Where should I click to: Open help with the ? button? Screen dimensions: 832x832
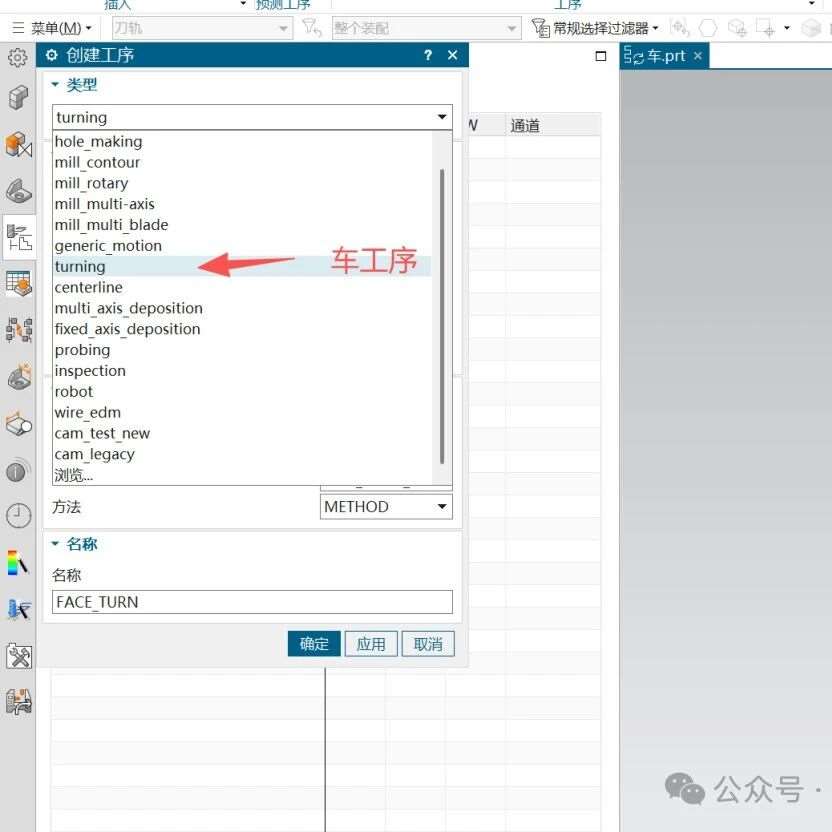428,55
